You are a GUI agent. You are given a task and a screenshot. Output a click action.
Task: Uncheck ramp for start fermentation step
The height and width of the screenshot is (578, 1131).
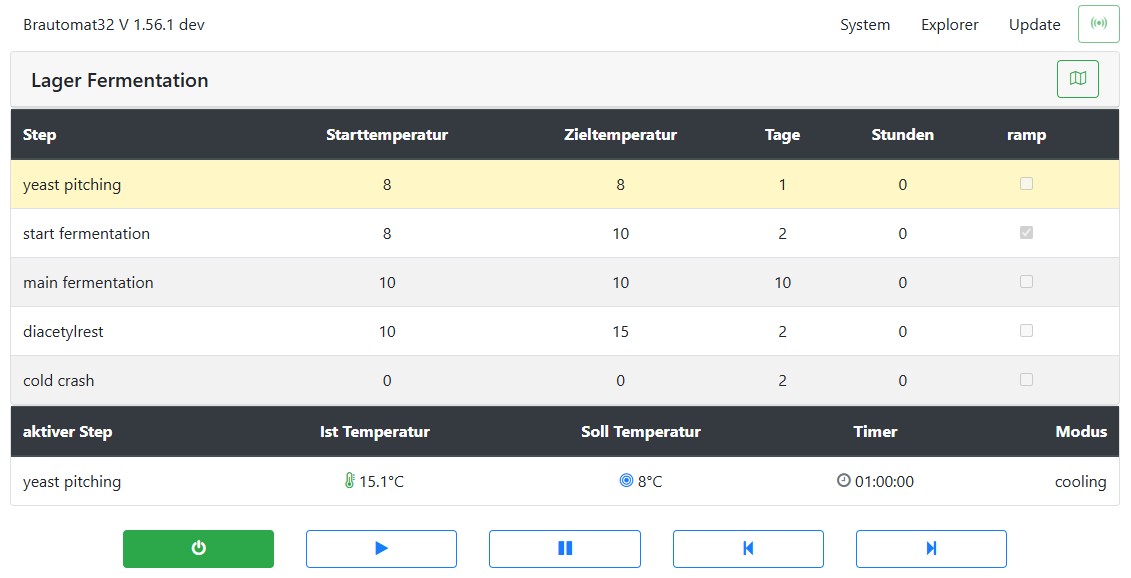1026,233
